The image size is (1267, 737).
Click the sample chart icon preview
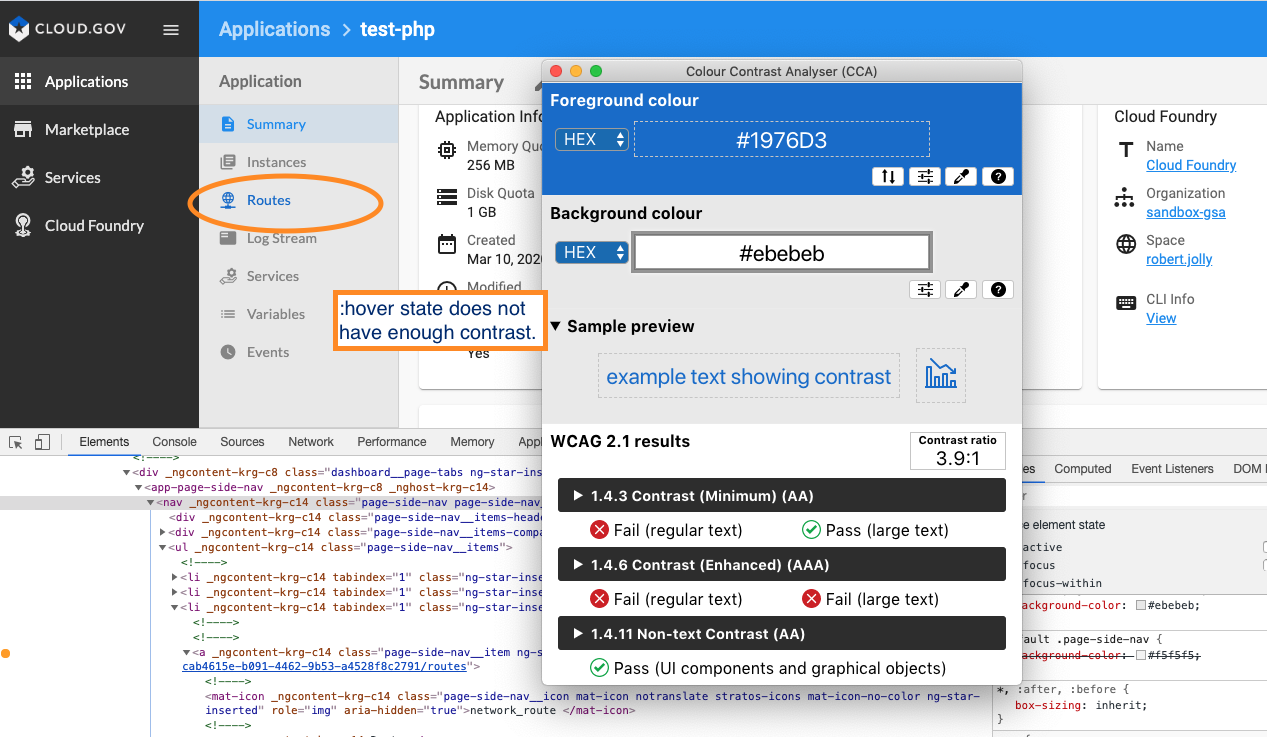pyautogui.click(x=941, y=376)
